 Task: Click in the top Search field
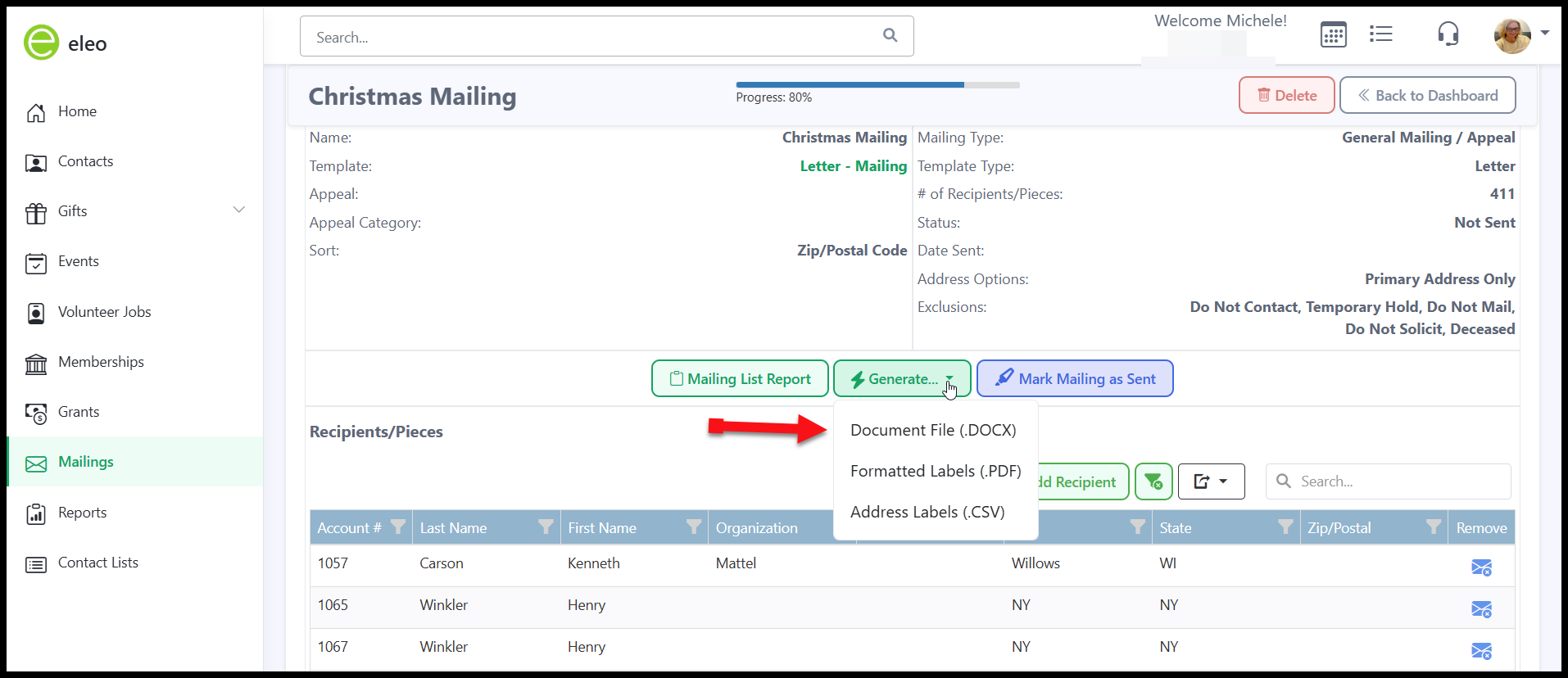click(x=606, y=36)
